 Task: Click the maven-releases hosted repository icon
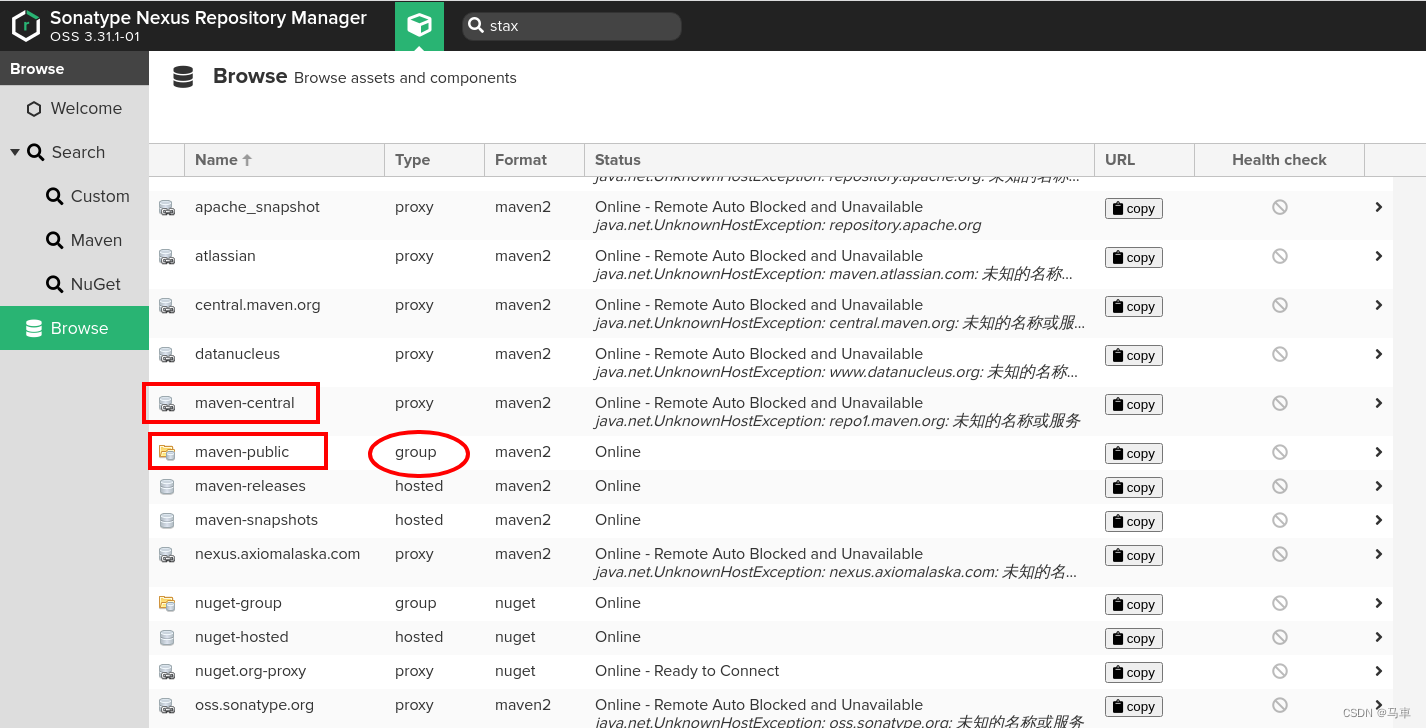[166, 486]
